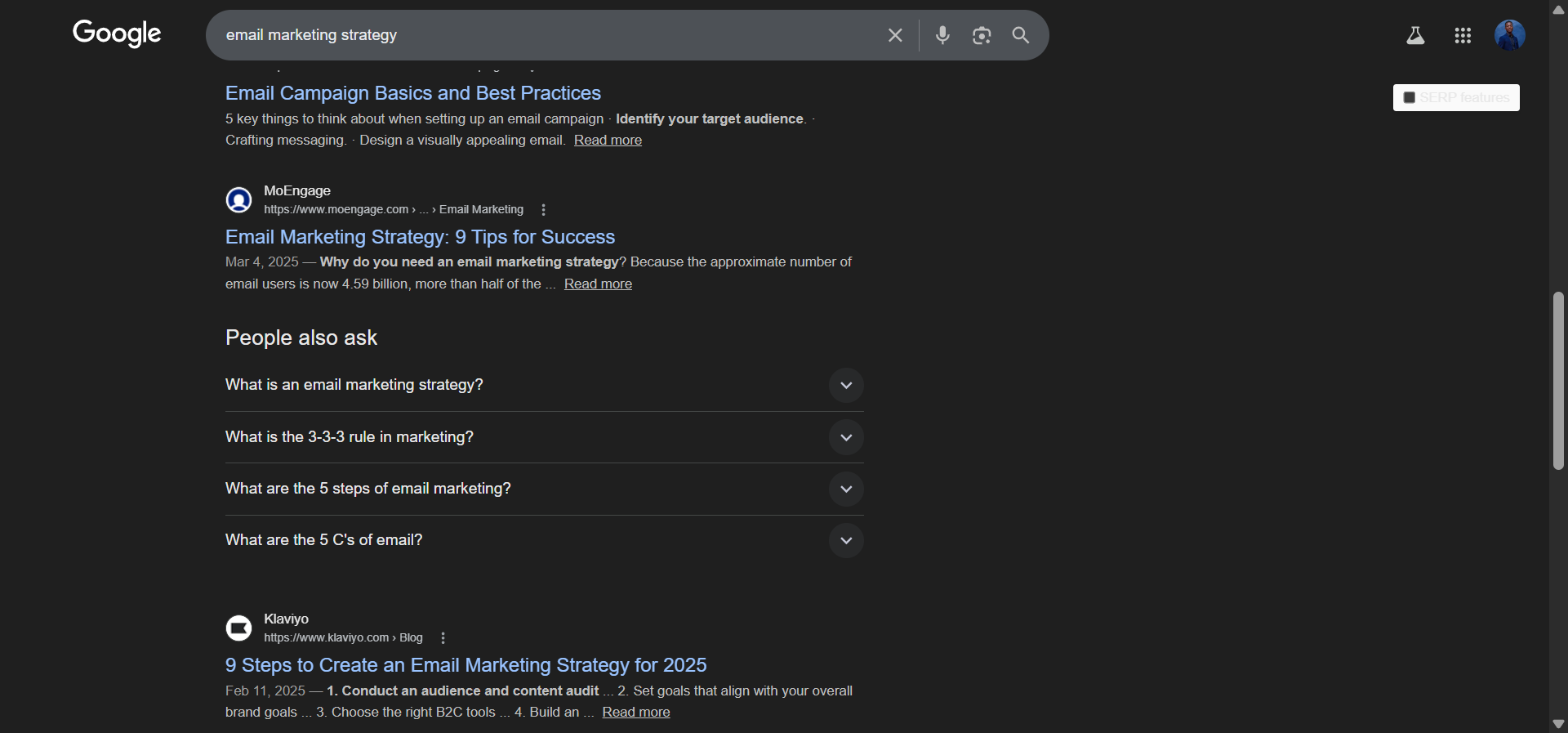The height and width of the screenshot is (733, 1568).
Task: Start voice search with microphone icon
Action: [x=942, y=35]
